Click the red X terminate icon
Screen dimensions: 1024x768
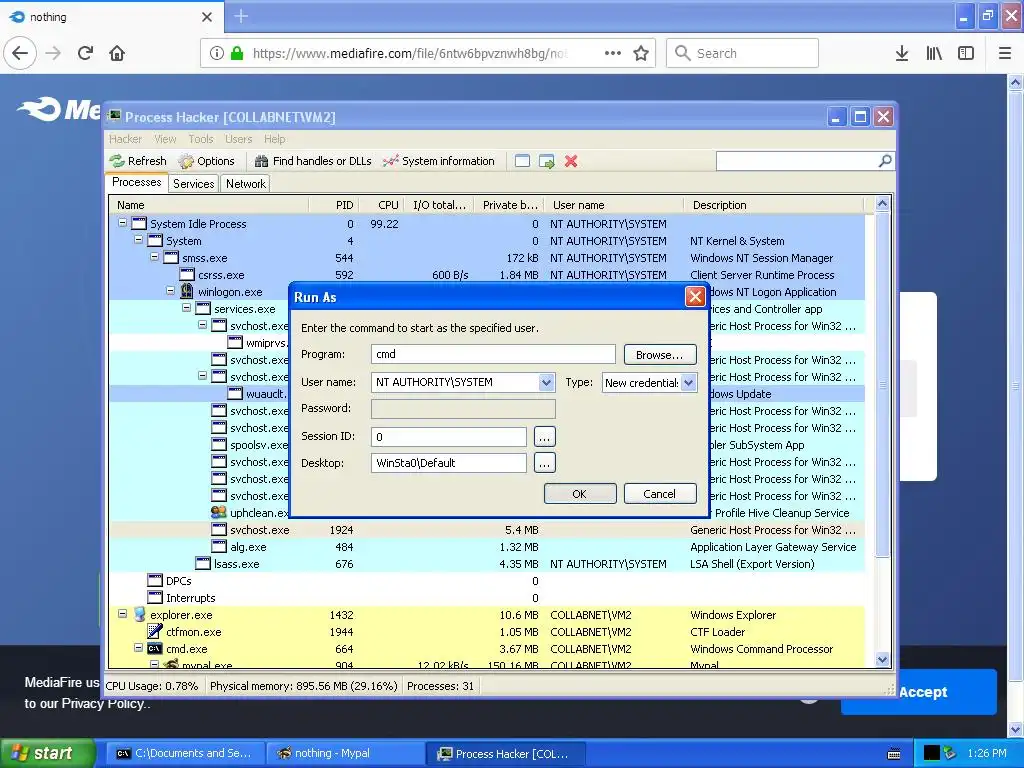tap(571, 161)
